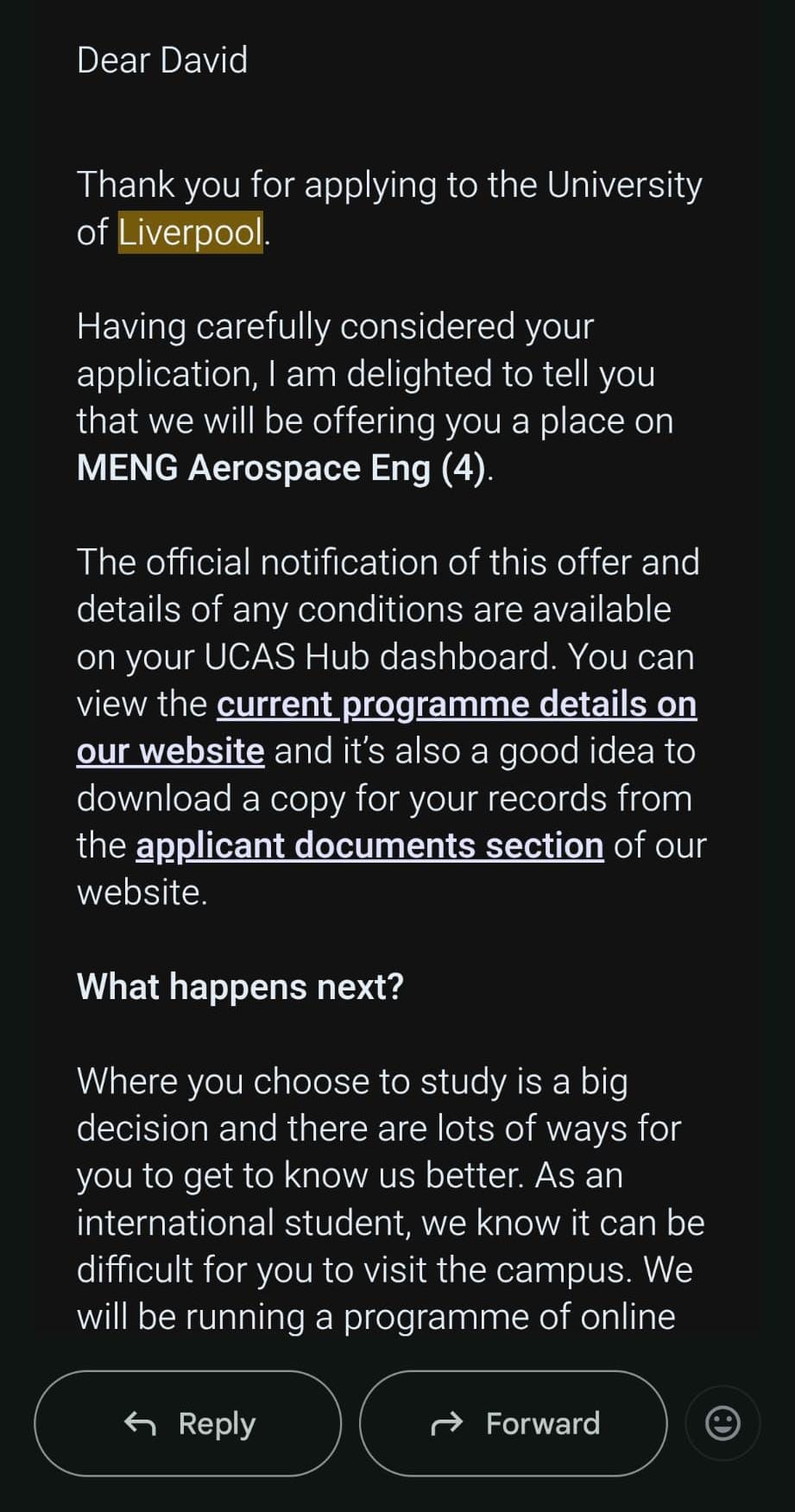Tap the 'UCAS Hub dashboard' text
Image resolution: width=795 pixels, height=1512 pixels.
[x=380, y=657]
